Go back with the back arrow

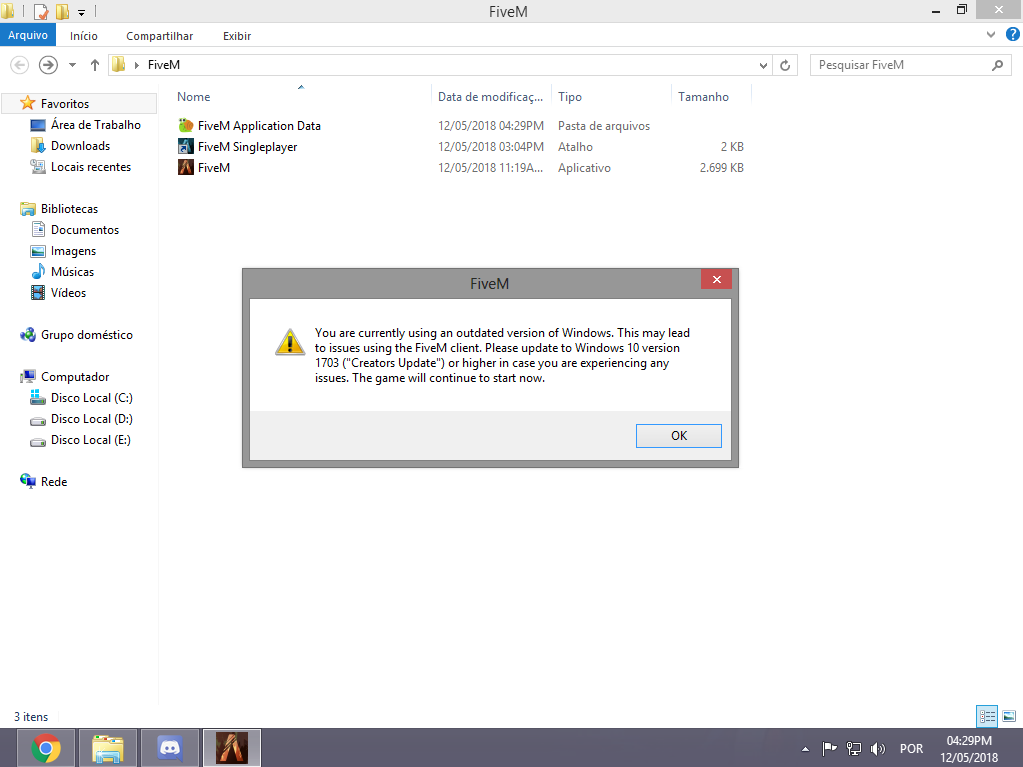(x=20, y=65)
